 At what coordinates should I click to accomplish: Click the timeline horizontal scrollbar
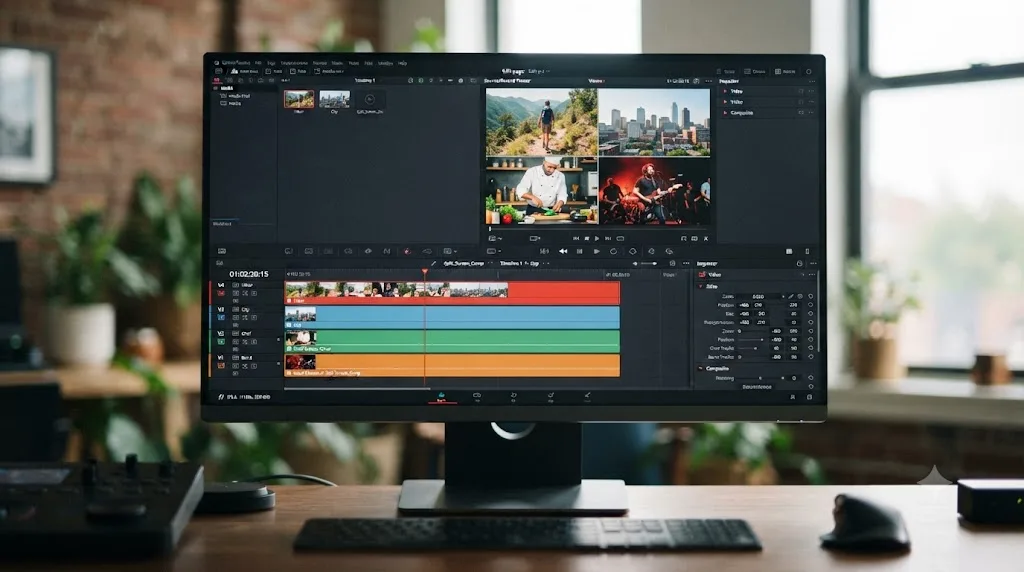357,389
